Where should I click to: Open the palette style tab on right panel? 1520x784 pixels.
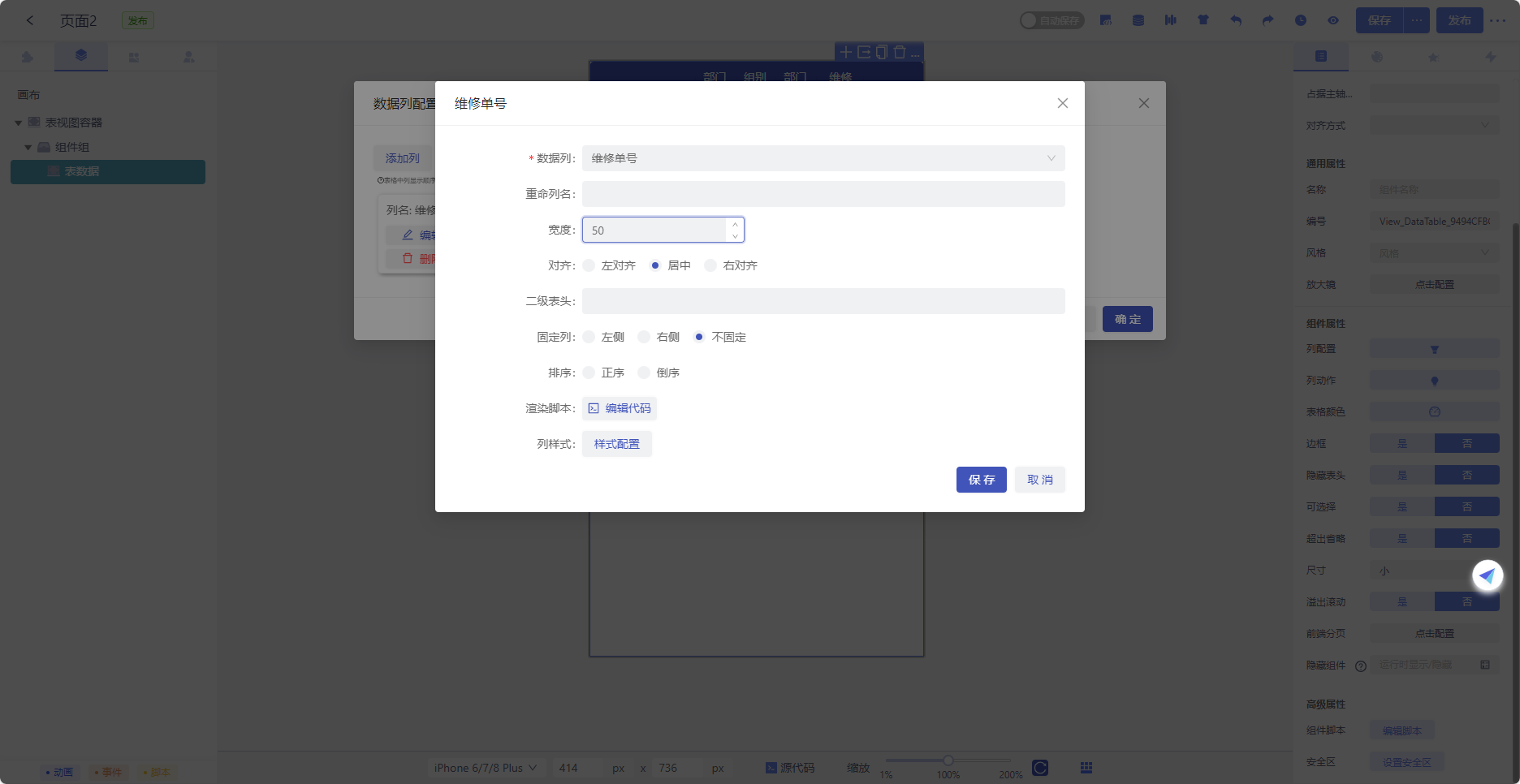click(1377, 57)
